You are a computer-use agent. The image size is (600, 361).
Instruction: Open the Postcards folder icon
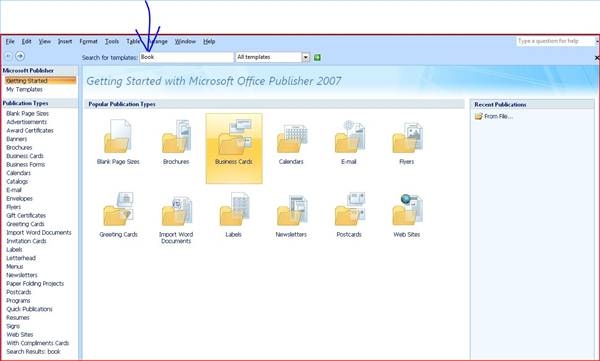point(350,209)
